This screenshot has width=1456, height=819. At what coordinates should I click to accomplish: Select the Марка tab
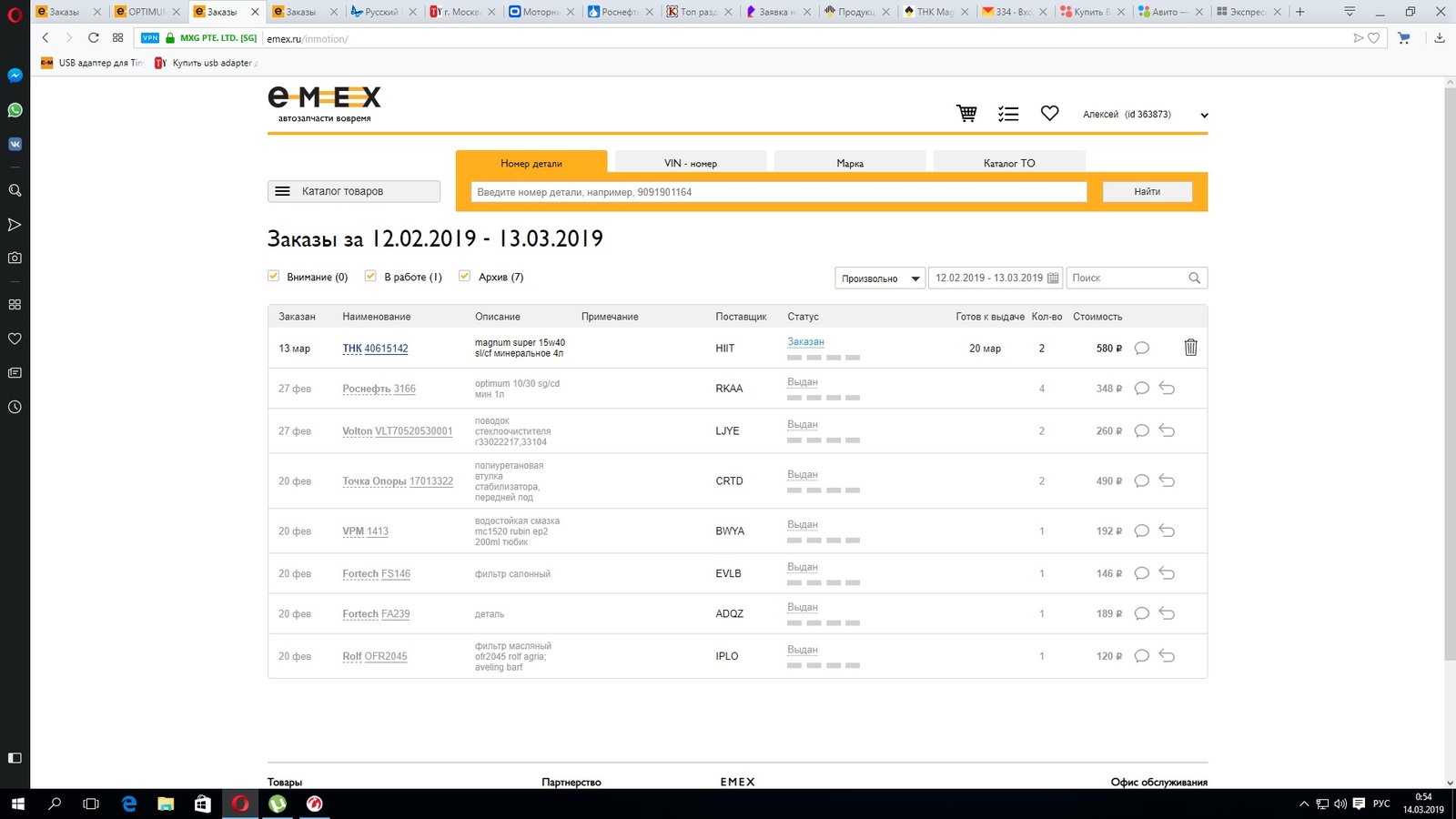(x=850, y=163)
